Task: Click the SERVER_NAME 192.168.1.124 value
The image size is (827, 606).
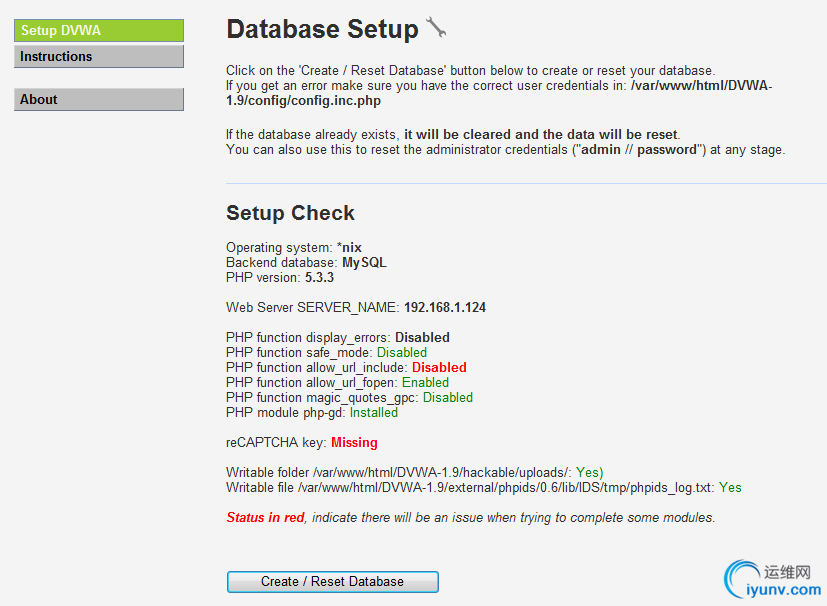Action: pyautogui.click(x=445, y=307)
